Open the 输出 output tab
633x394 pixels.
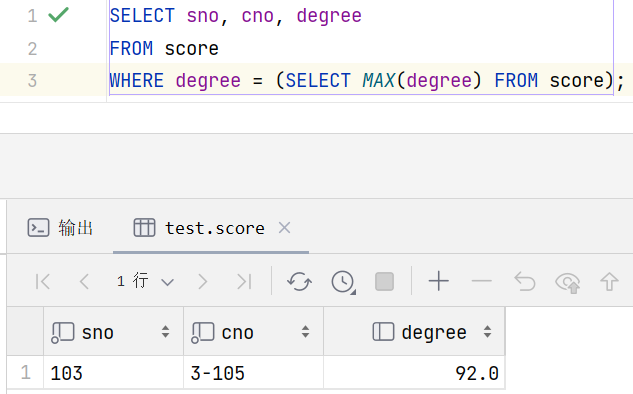[60, 228]
